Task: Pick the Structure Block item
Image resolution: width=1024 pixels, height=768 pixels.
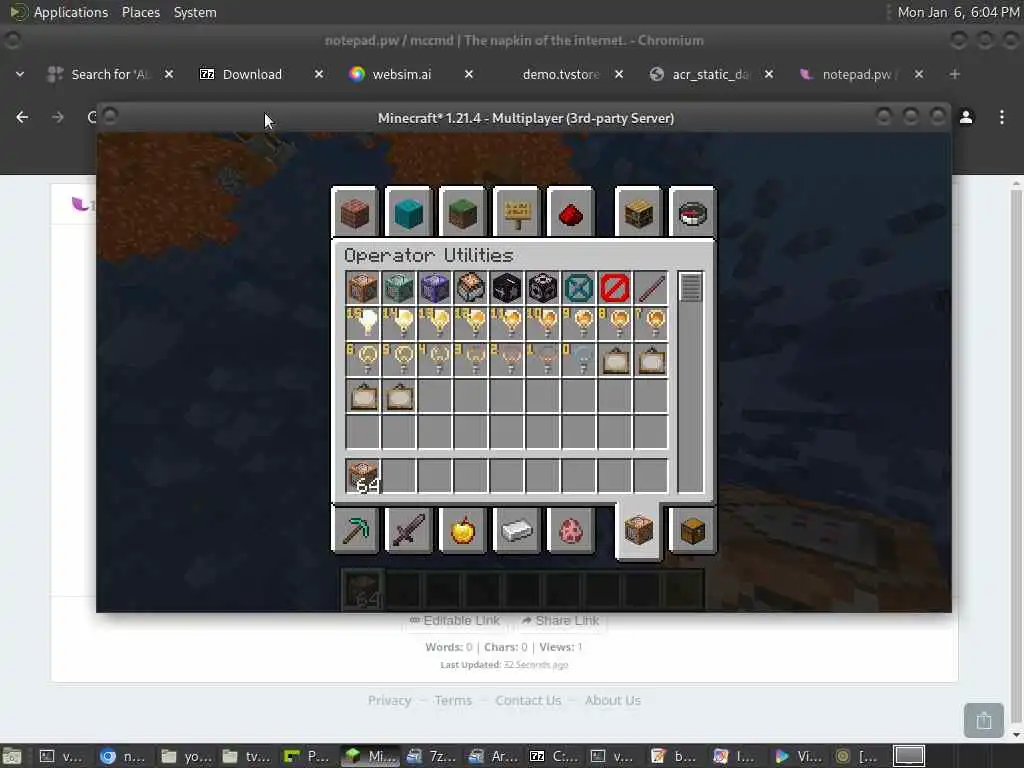Action: point(542,288)
